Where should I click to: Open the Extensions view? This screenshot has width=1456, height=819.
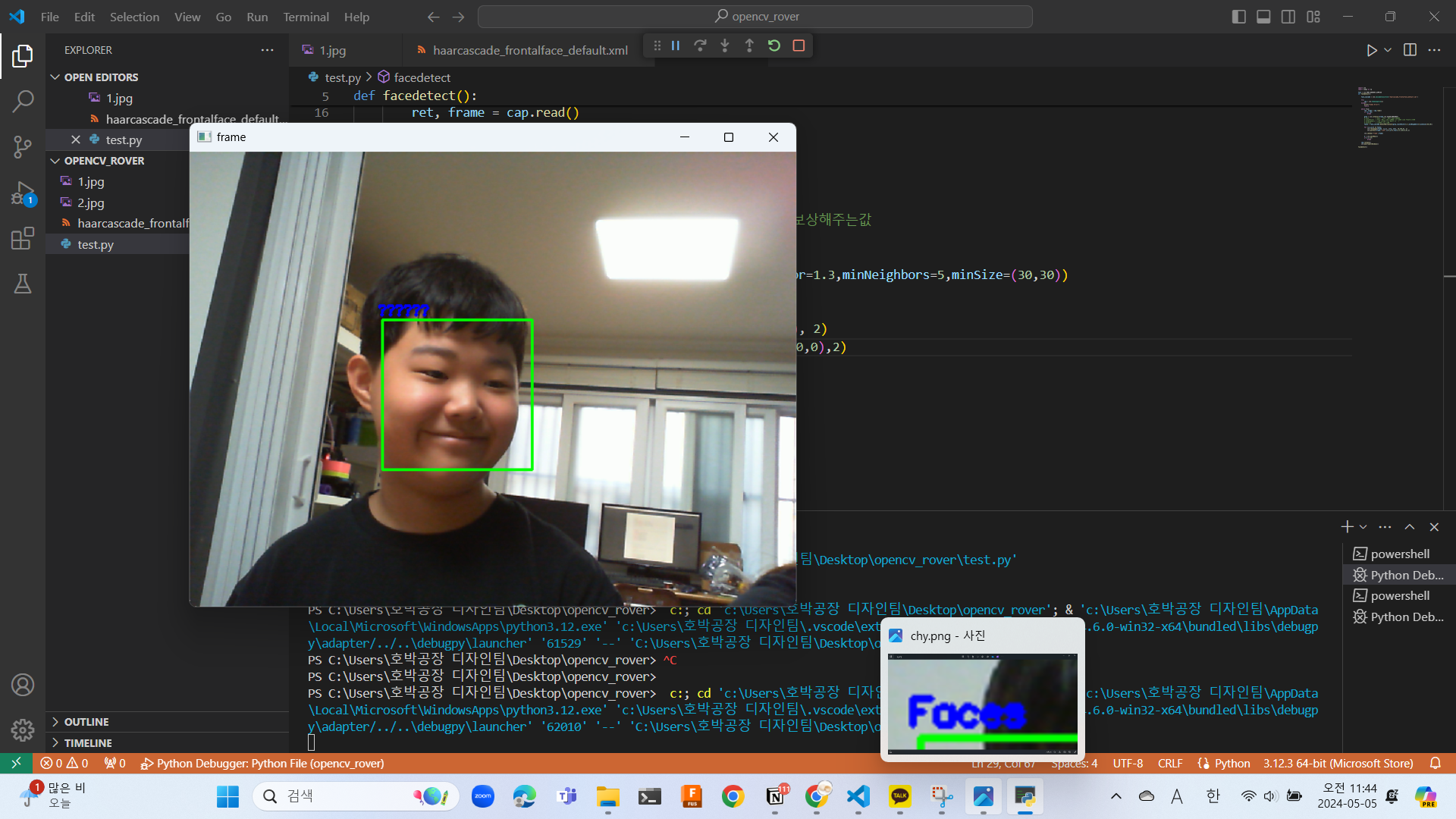pyautogui.click(x=23, y=239)
